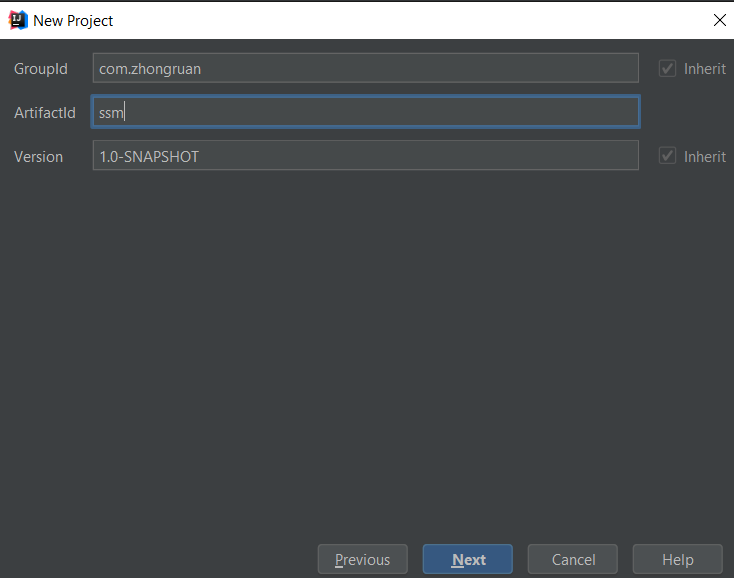Open Help for this dialog
734x578 pixels.
pos(677,559)
